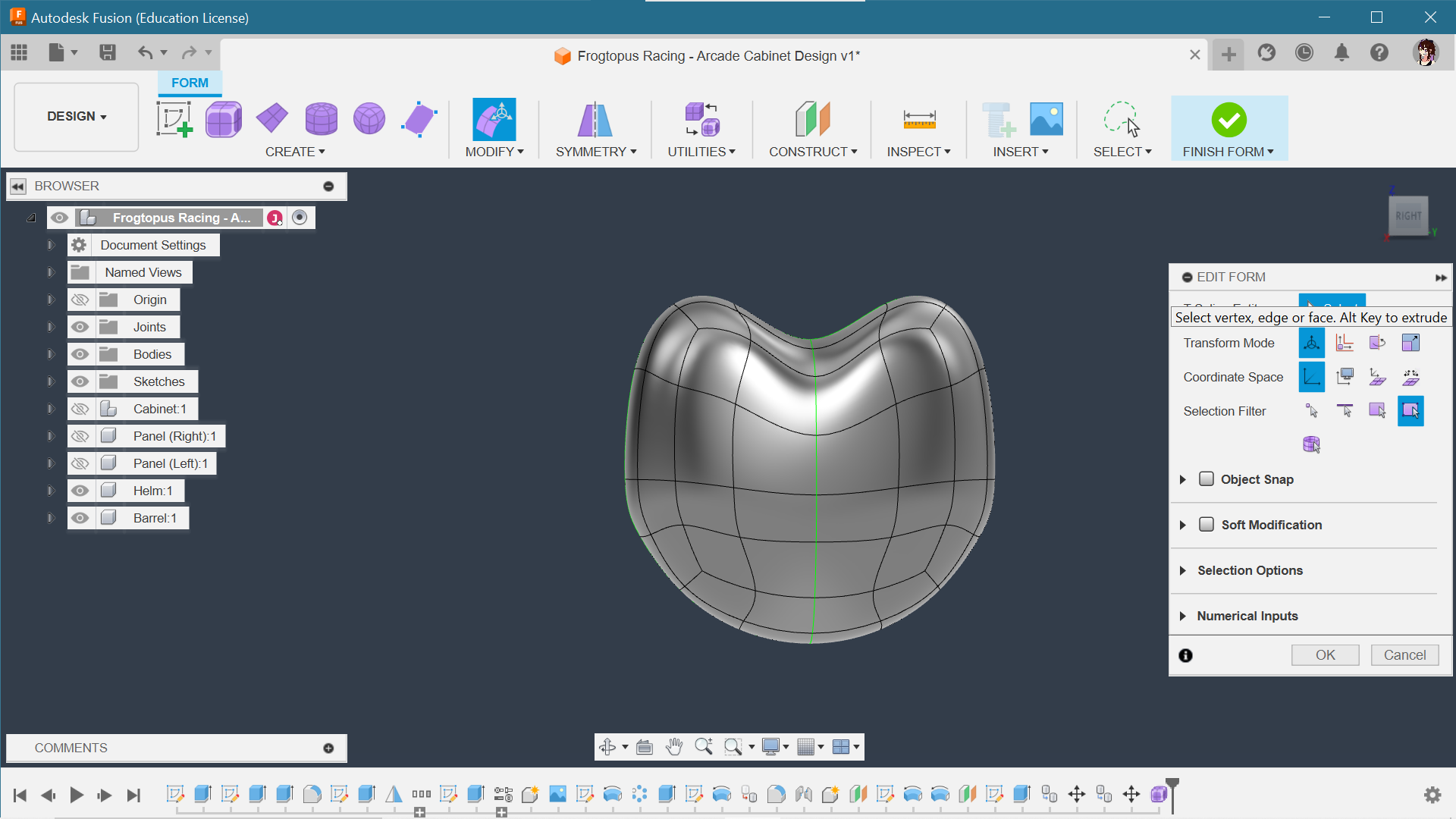Choose Multi transform mode icon

1312,343
